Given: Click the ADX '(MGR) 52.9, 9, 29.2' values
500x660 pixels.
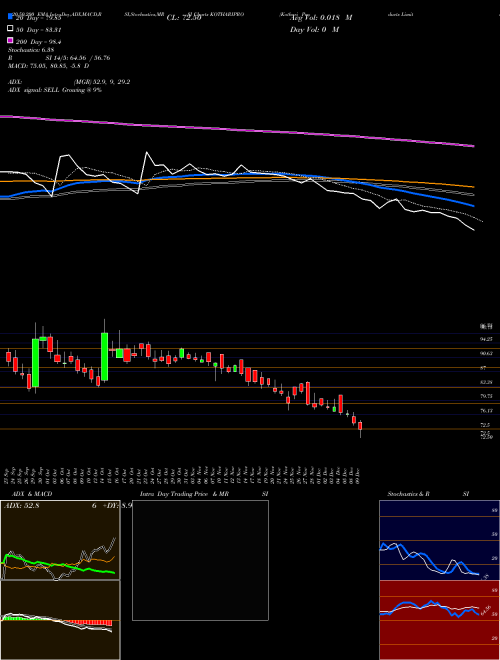Looking at the screenshot, I should click(101, 82).
